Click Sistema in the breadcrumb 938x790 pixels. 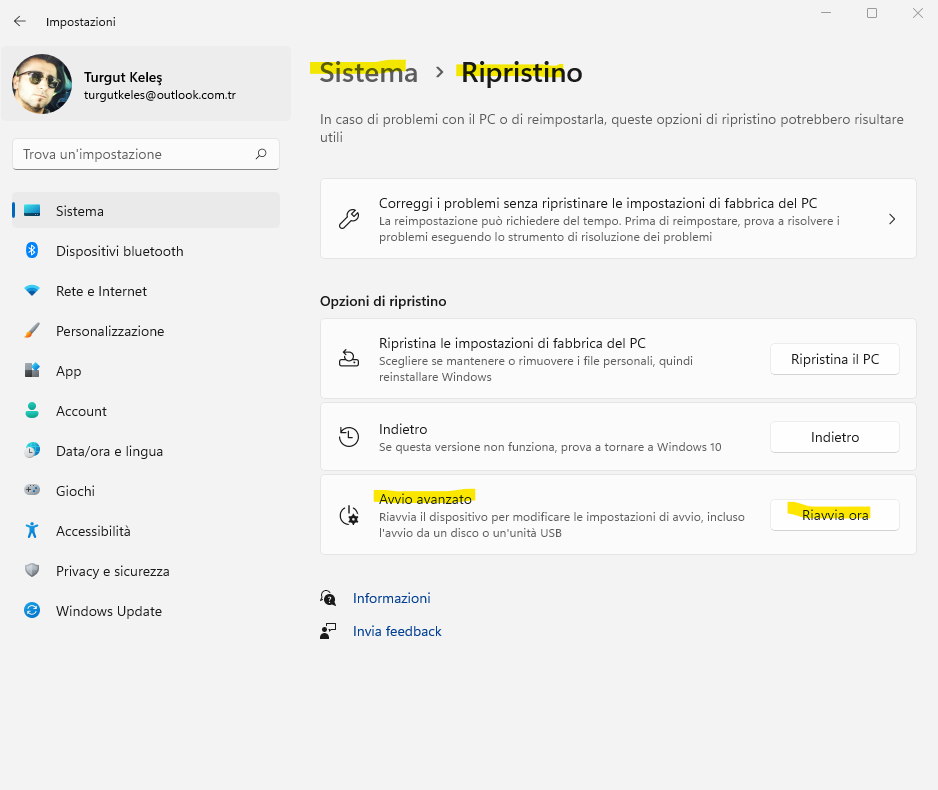(x=368, y=73)
